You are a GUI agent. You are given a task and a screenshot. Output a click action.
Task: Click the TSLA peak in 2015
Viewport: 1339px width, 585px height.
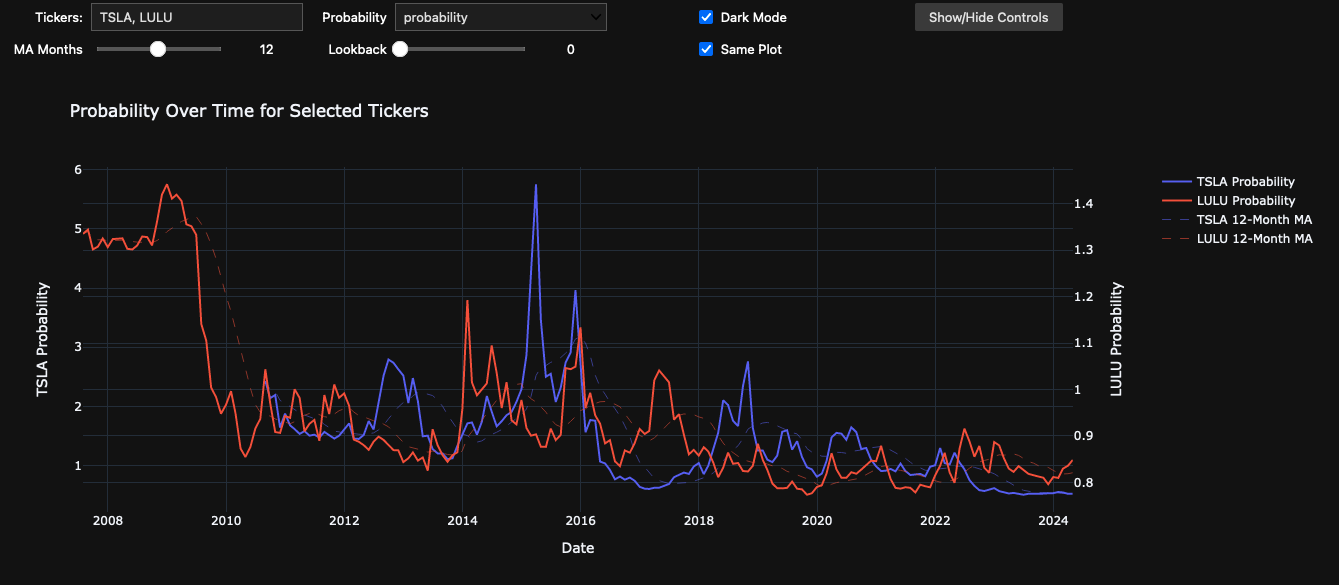coord(536,186)
